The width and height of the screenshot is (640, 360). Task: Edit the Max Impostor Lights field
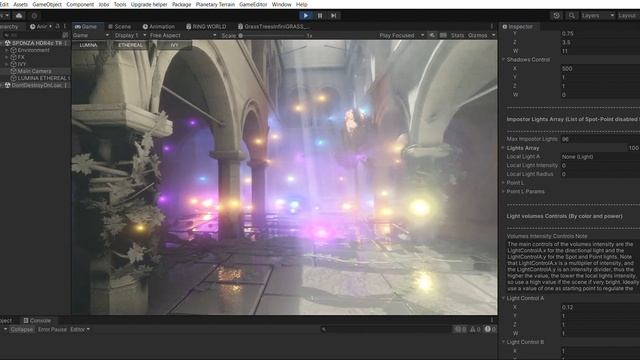tap(600, 139)
